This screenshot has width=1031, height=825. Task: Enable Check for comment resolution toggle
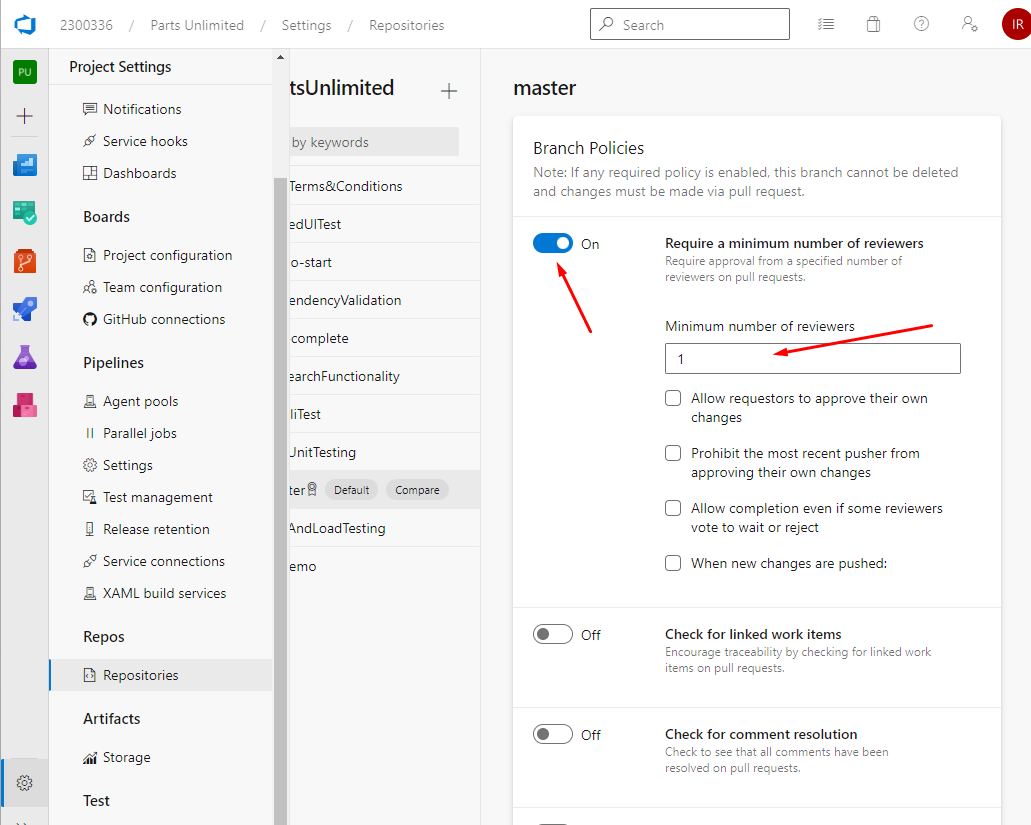(553, 734)
